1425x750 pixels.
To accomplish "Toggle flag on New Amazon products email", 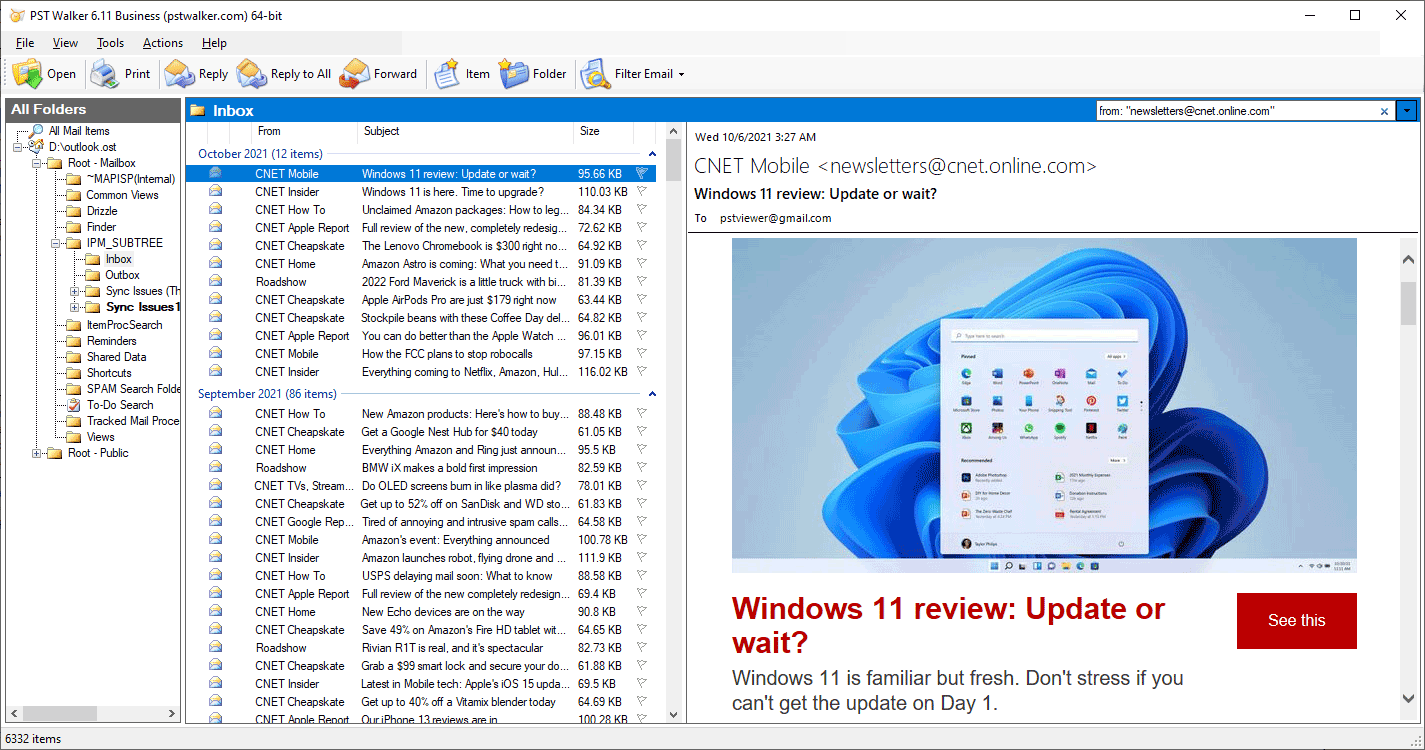I will click(x=642, y=414).
